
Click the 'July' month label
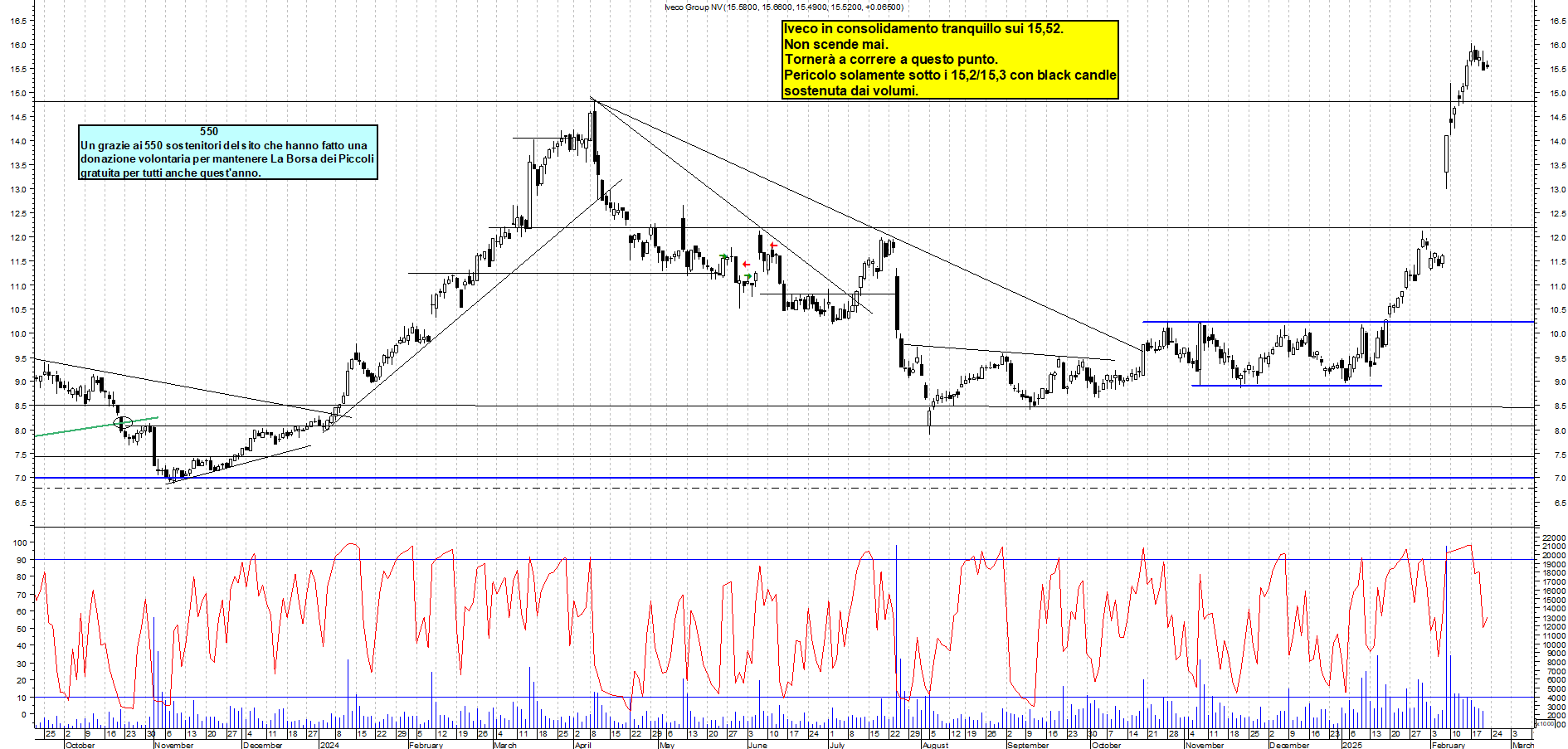tap(837, 745)
